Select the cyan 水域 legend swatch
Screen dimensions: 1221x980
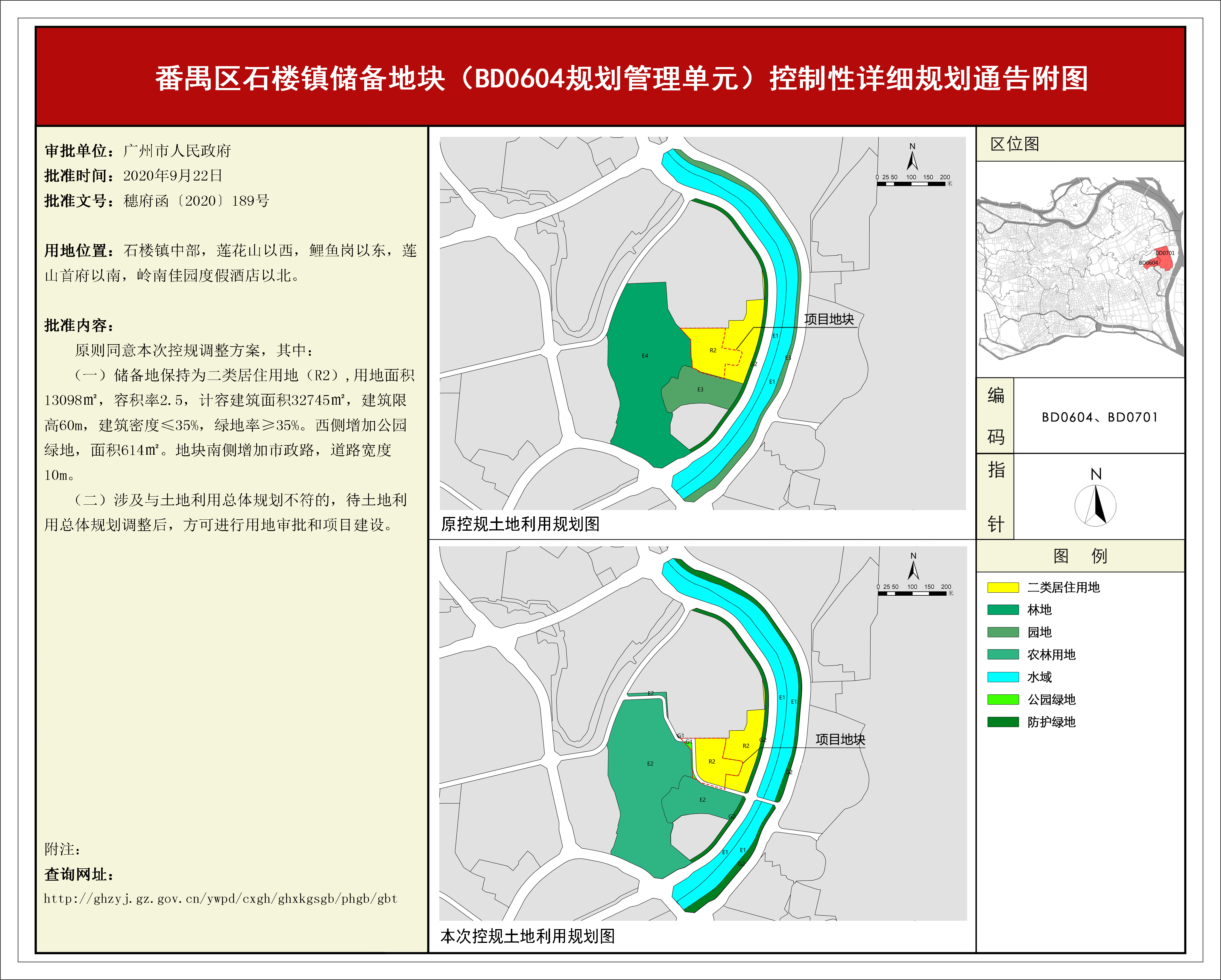point(1003,677)
